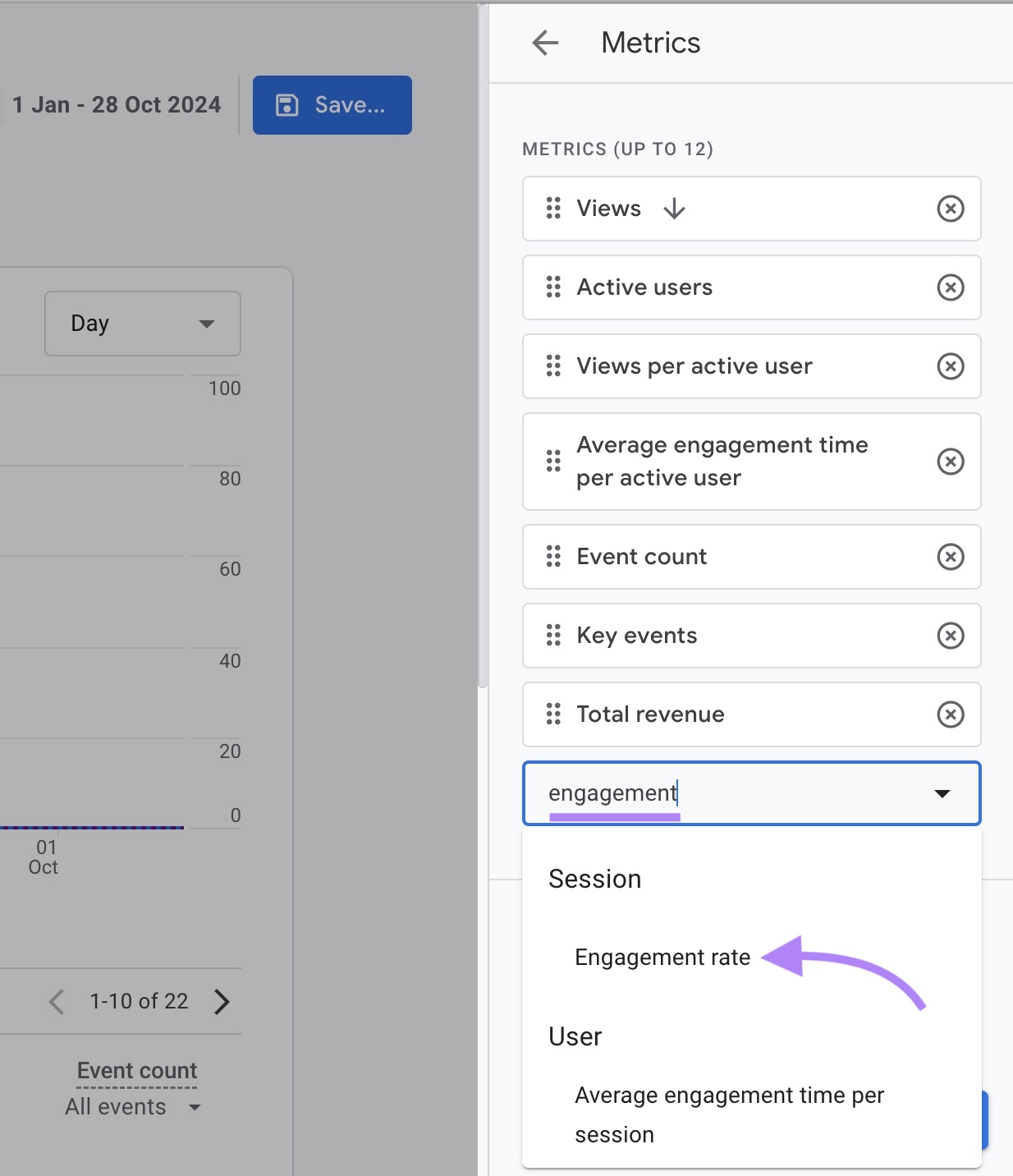1013x1176 pixels.
Task: Go to the previous page of events
Action: point(56,1001)
